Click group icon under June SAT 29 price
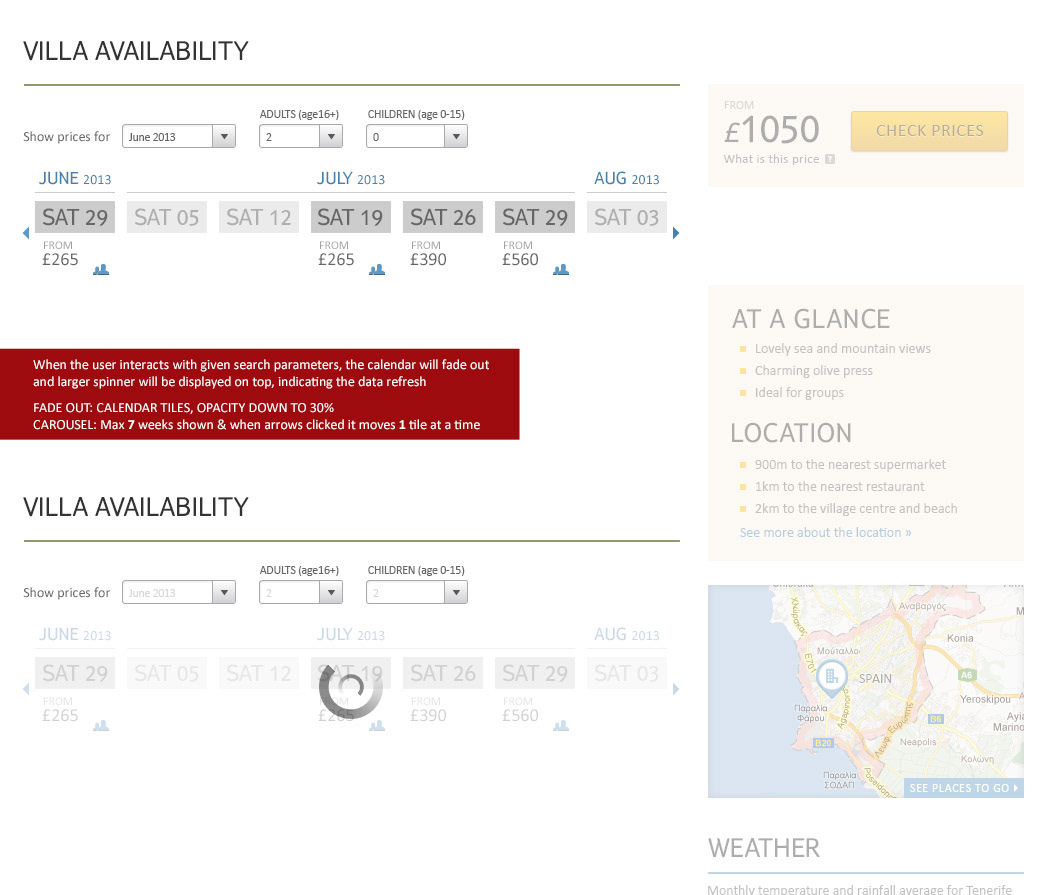This screenshot has height=895, width=1048. [101, 269]
